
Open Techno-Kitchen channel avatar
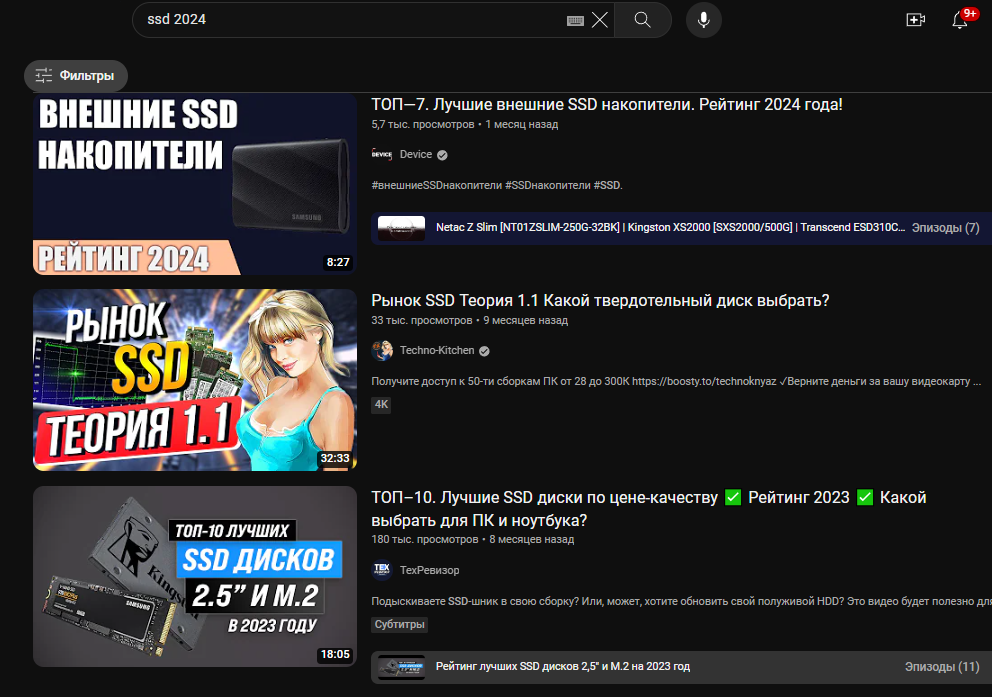[382, 351]
